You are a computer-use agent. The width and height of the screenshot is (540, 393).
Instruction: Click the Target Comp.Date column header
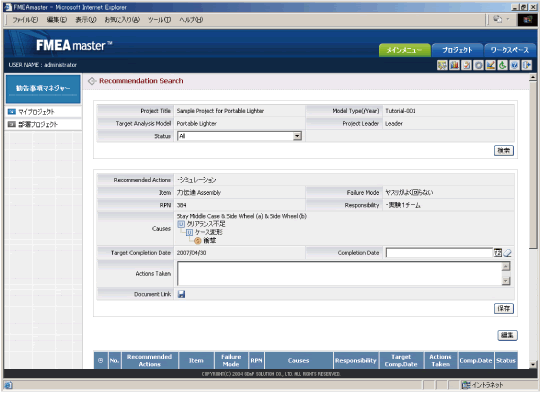click(401, 361)
